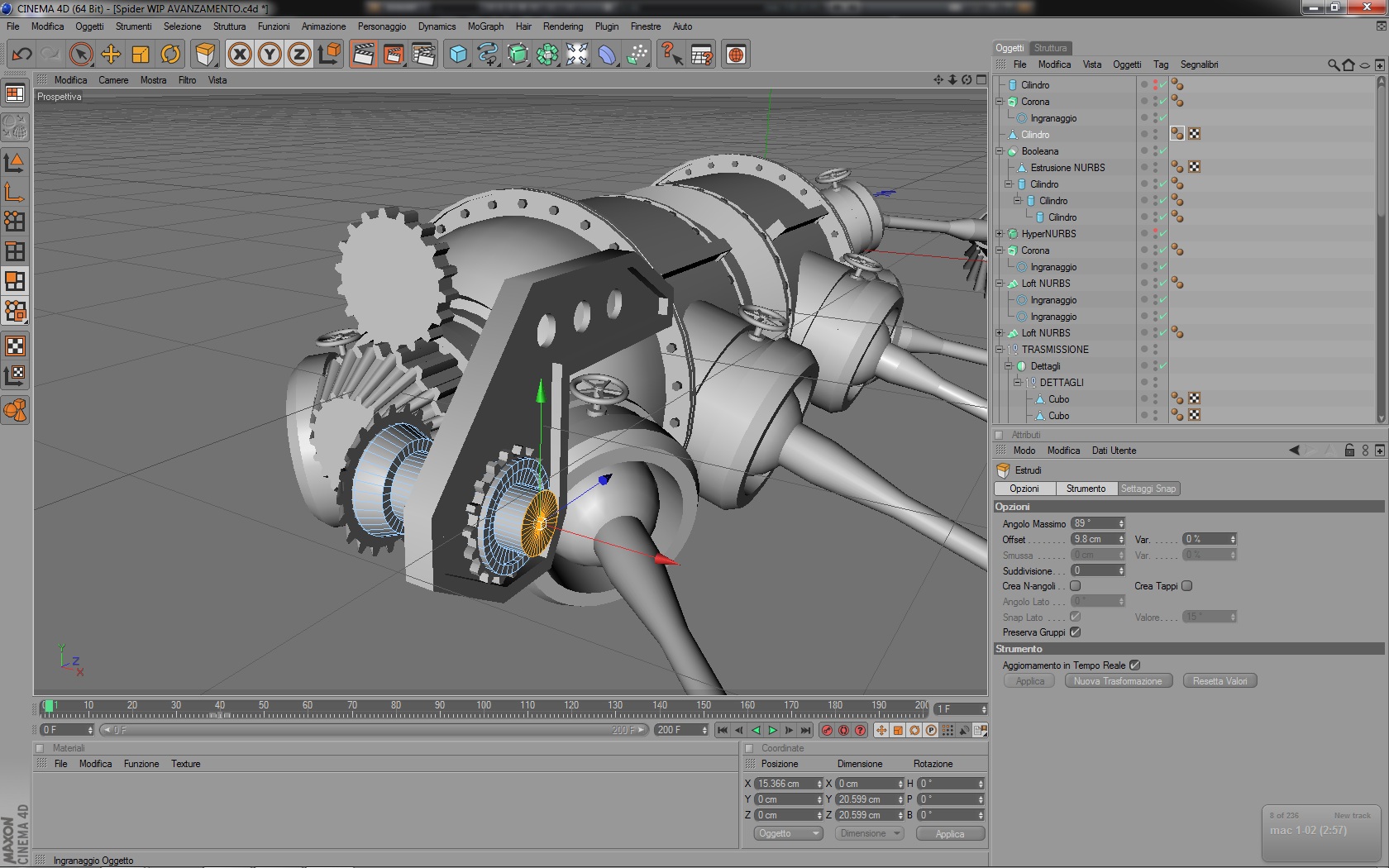Image resolution: width=1389 pixels, height=868 pixels.
Task: Toggle Aggiornamento in Tempo Reale checkbox
Action: tap(1135, 665)
